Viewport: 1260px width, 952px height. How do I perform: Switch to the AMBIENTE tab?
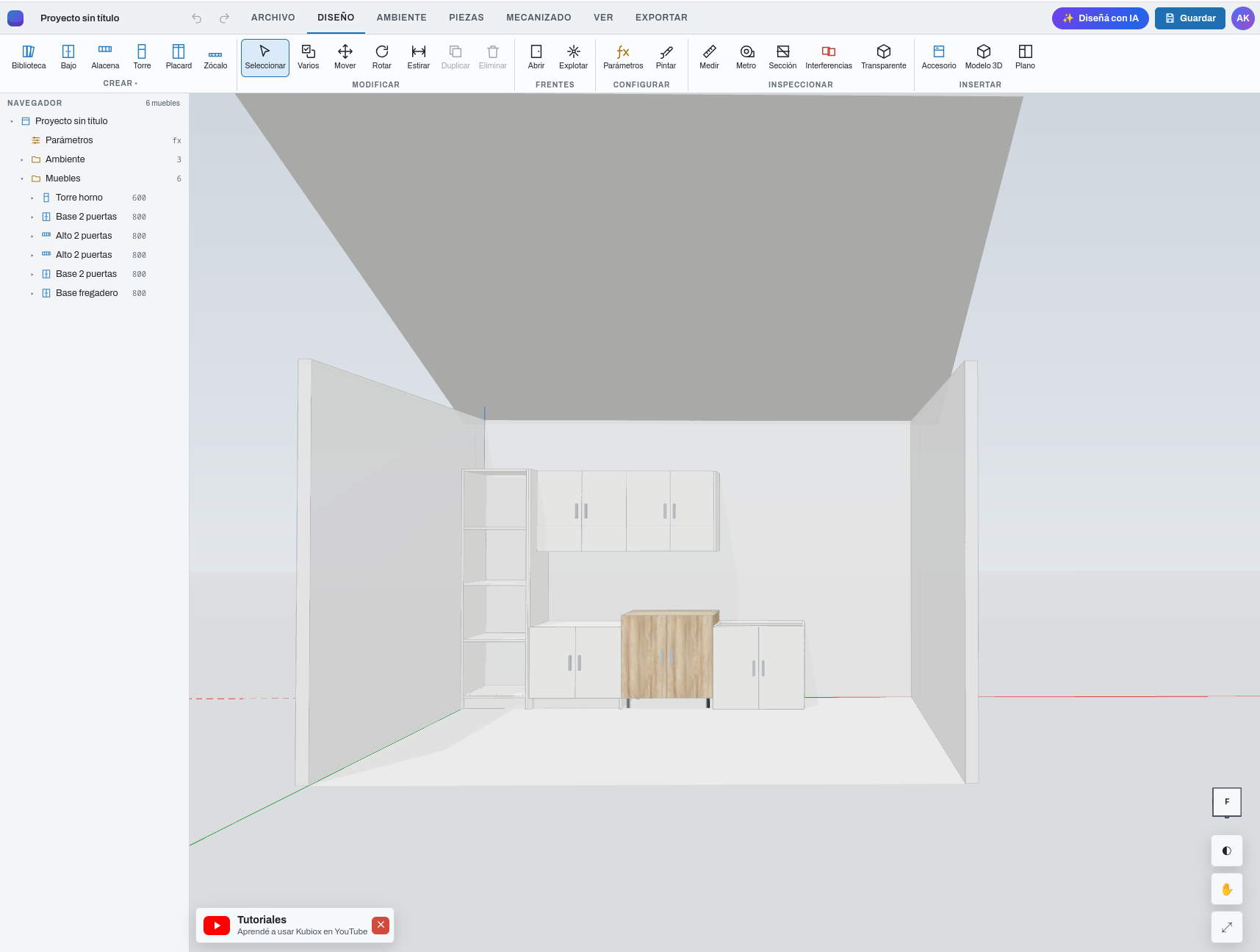coord(402,18)
